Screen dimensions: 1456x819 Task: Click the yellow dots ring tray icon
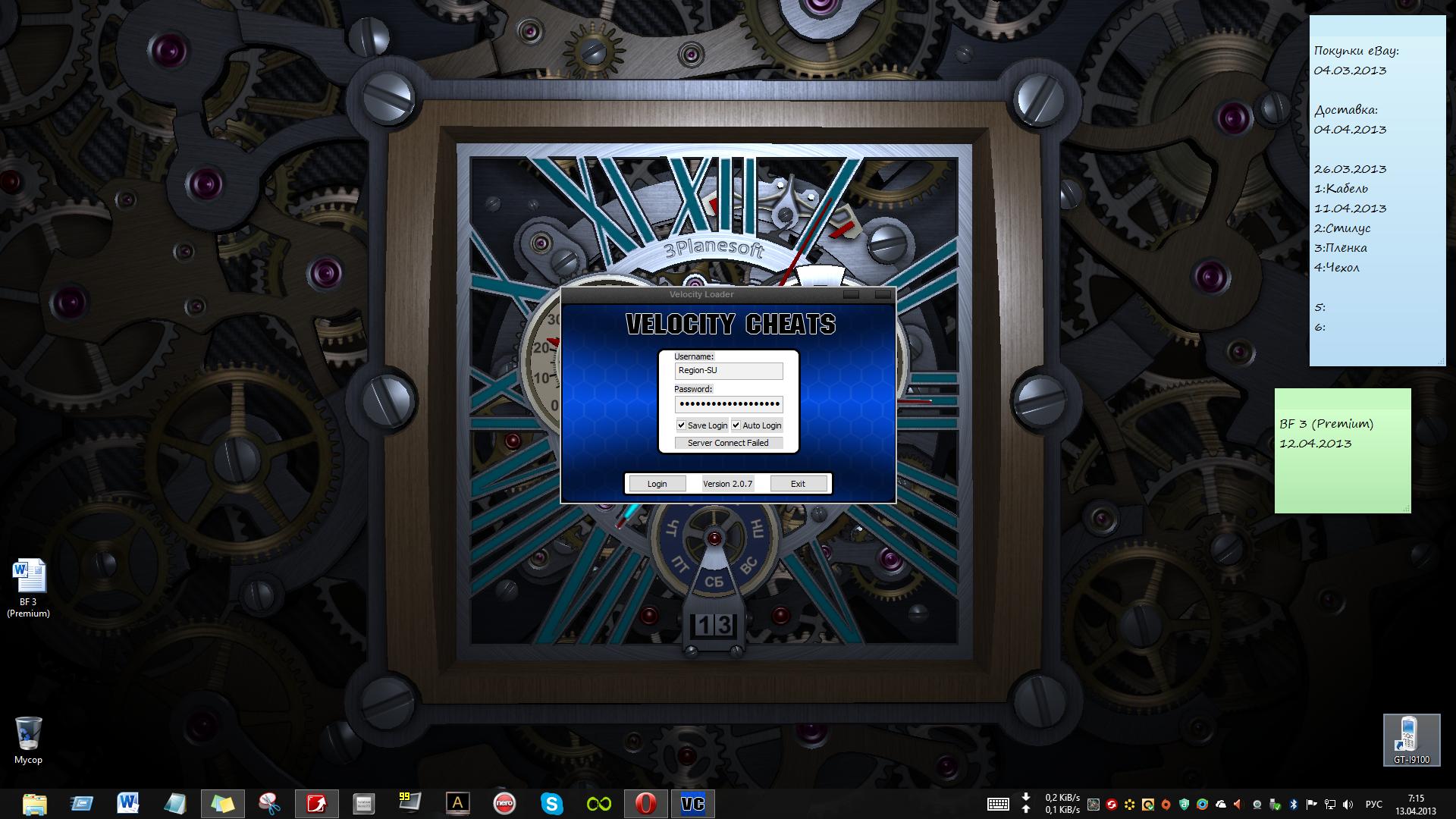click(x=1130, y=805)
